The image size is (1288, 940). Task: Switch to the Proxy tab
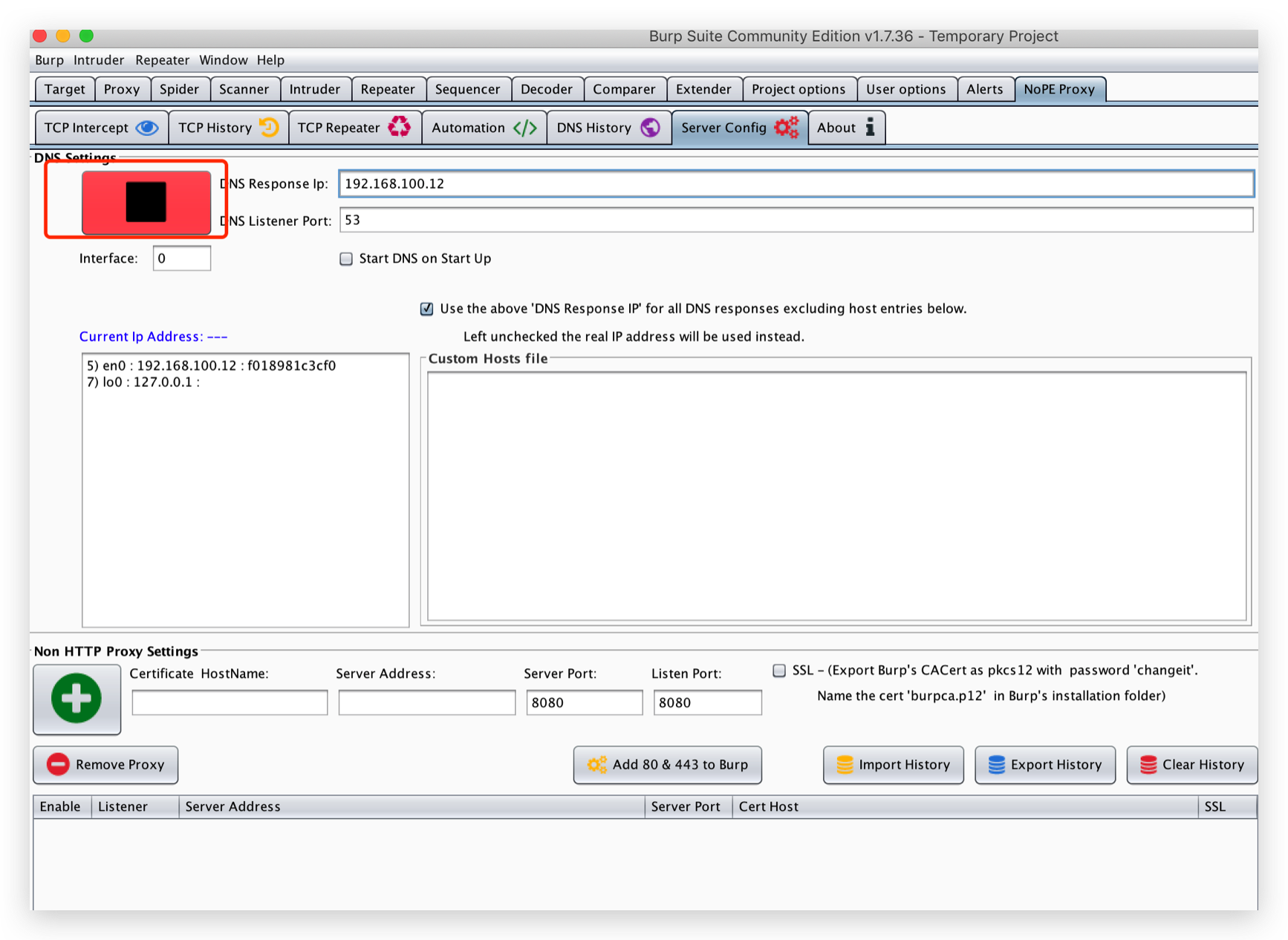(x=122, y=89)
